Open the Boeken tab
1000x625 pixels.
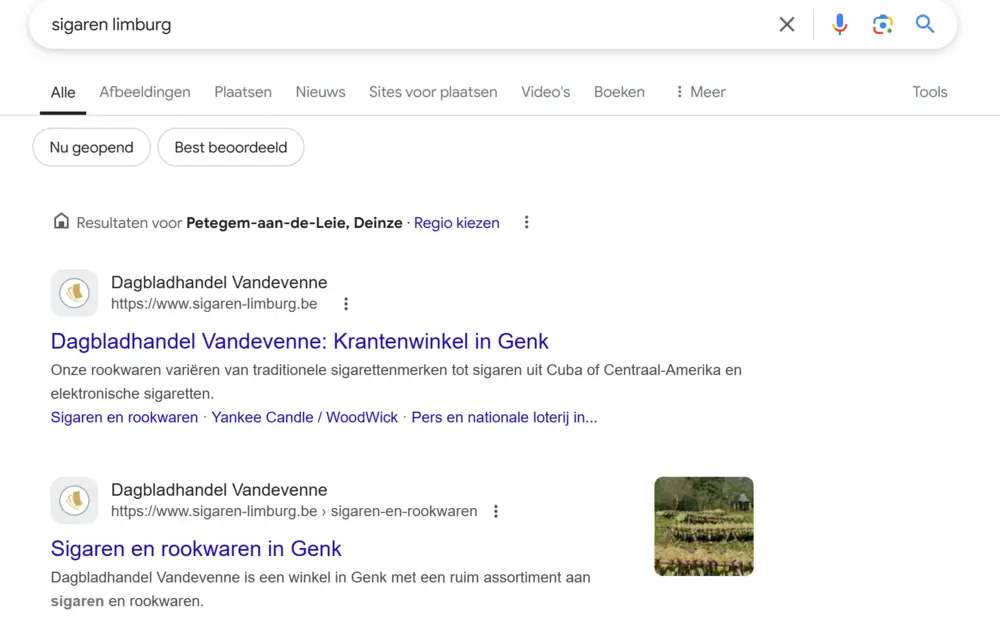click(619, 92)
